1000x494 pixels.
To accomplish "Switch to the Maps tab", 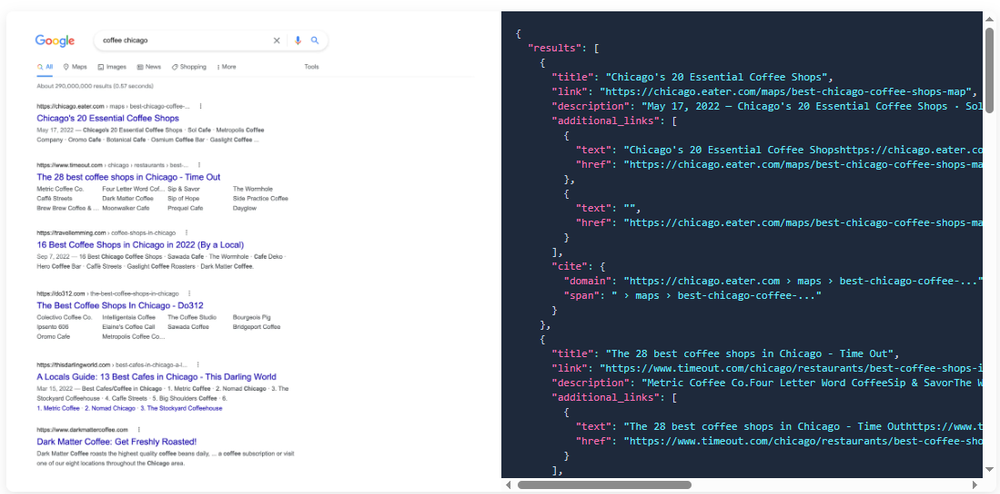I will (75, 67).
